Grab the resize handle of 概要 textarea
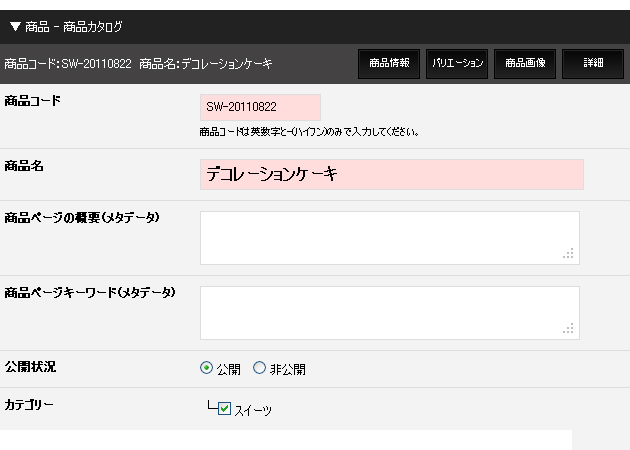The image size is (630, 450). point(569,255)
